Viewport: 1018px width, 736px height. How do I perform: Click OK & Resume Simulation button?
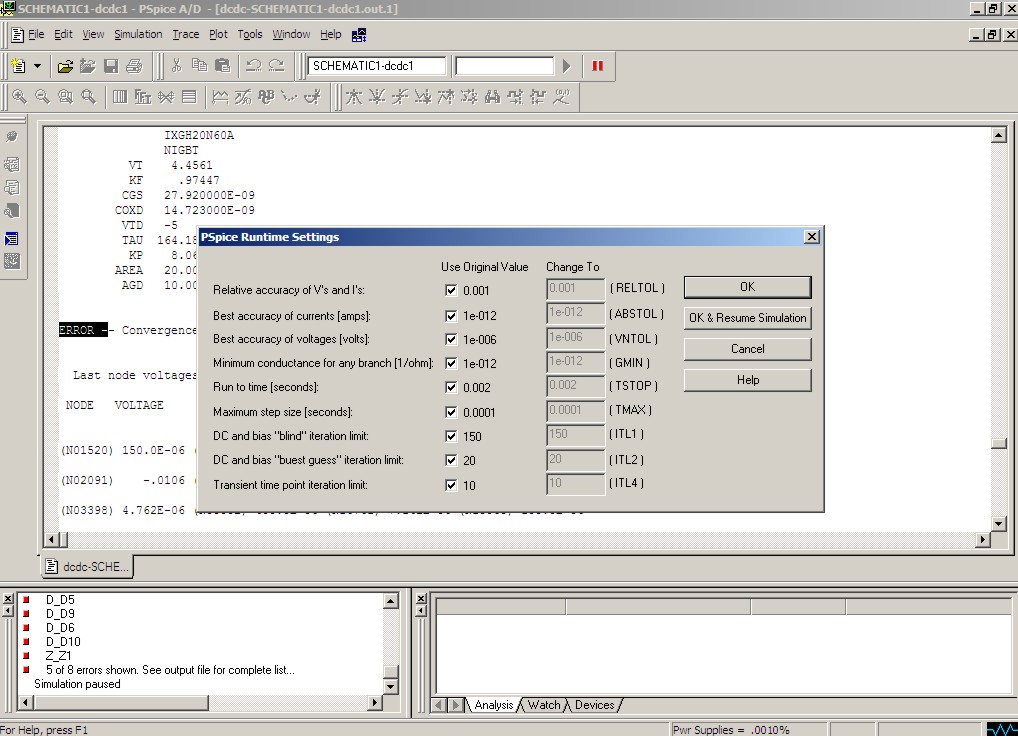coord(747,318)
